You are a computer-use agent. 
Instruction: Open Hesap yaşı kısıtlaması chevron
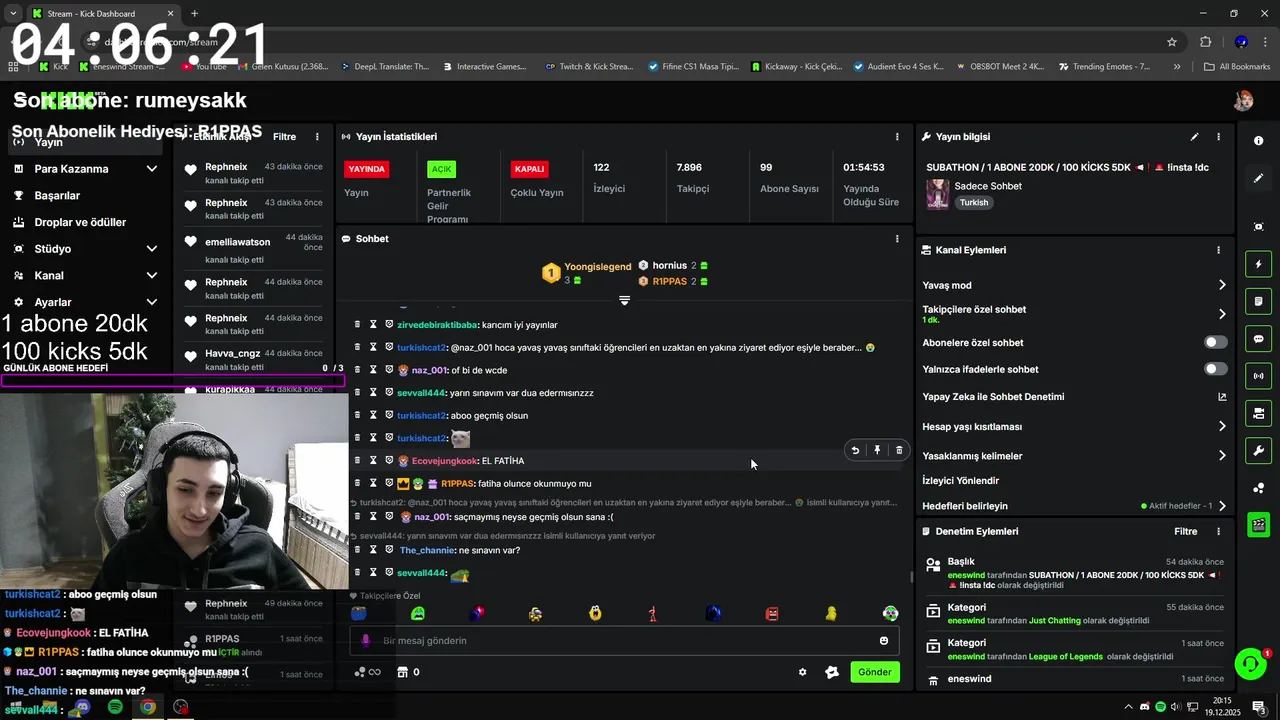tap(1222, 426)
